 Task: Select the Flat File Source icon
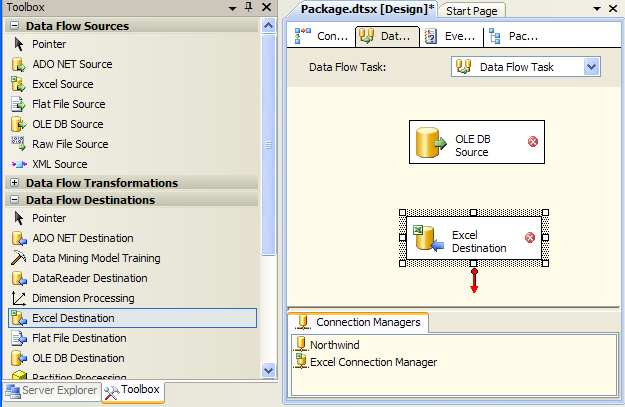click(x=18, y=104)
